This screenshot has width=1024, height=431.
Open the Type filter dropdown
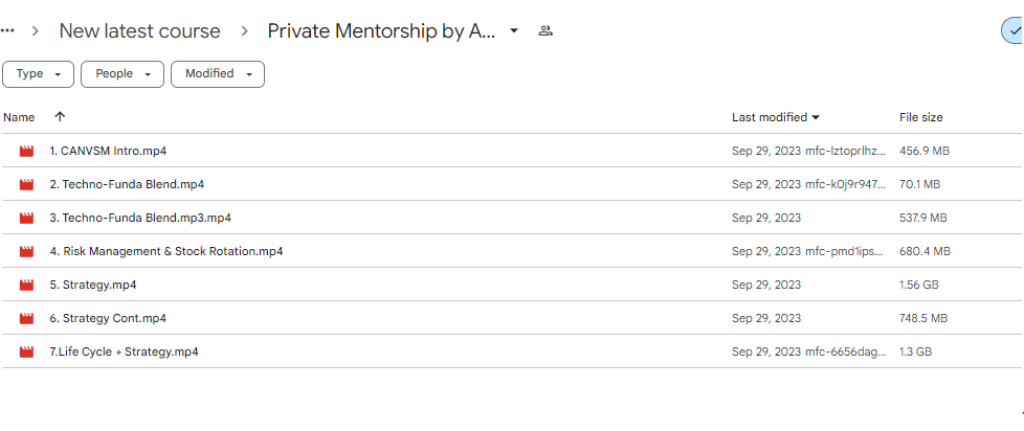[38, 74]
